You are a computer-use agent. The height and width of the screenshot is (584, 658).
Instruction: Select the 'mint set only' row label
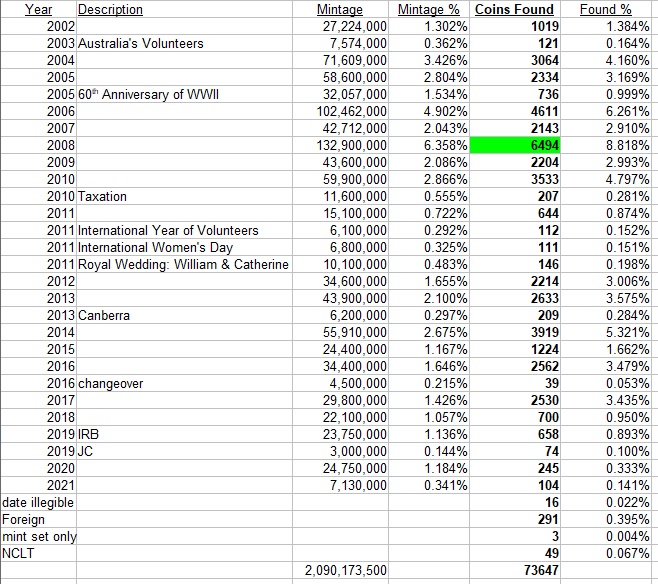39,536
